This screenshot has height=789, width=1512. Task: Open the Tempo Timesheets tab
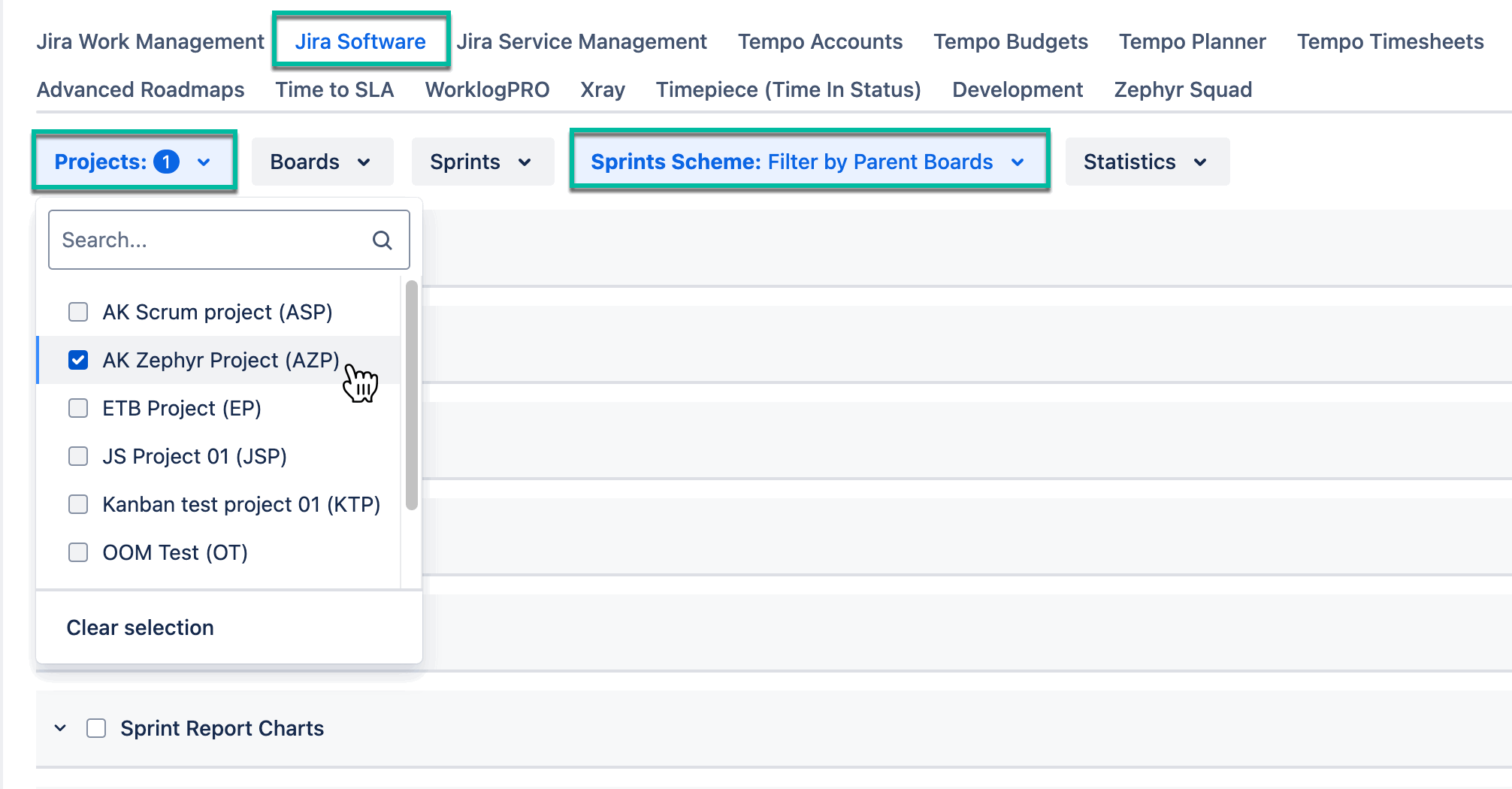click(x=1390, y=41)
